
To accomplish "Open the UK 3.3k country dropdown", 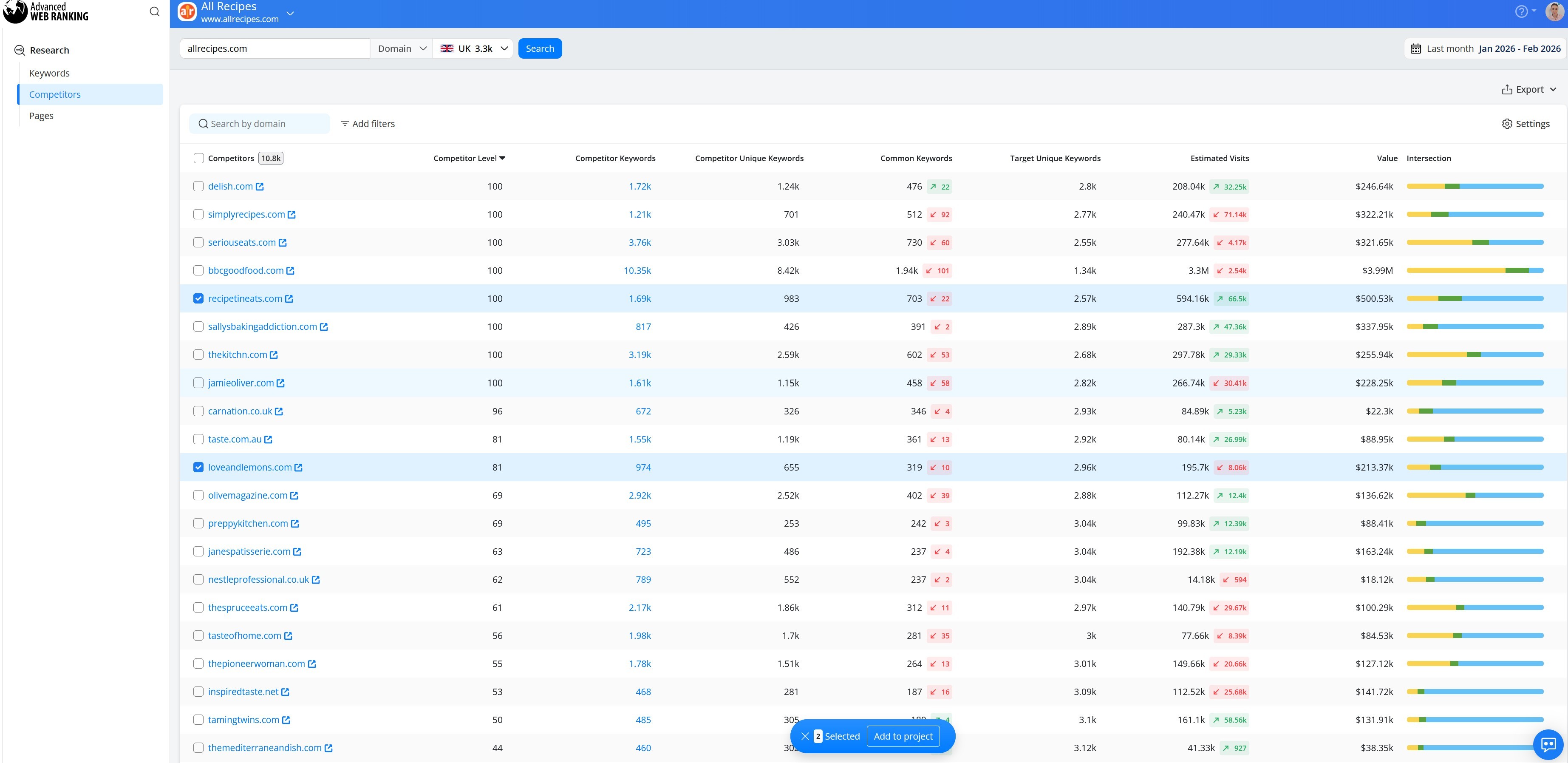I will pos(473,49).
